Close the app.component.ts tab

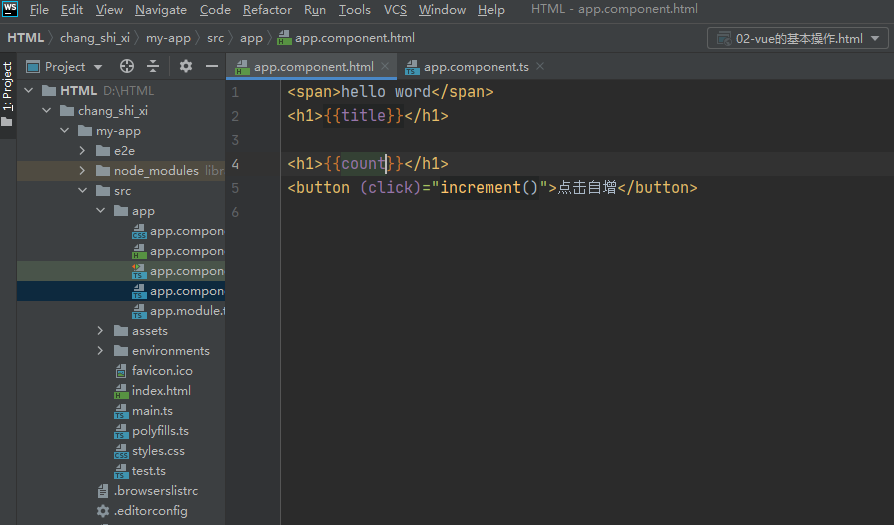(x=539, y=67)
